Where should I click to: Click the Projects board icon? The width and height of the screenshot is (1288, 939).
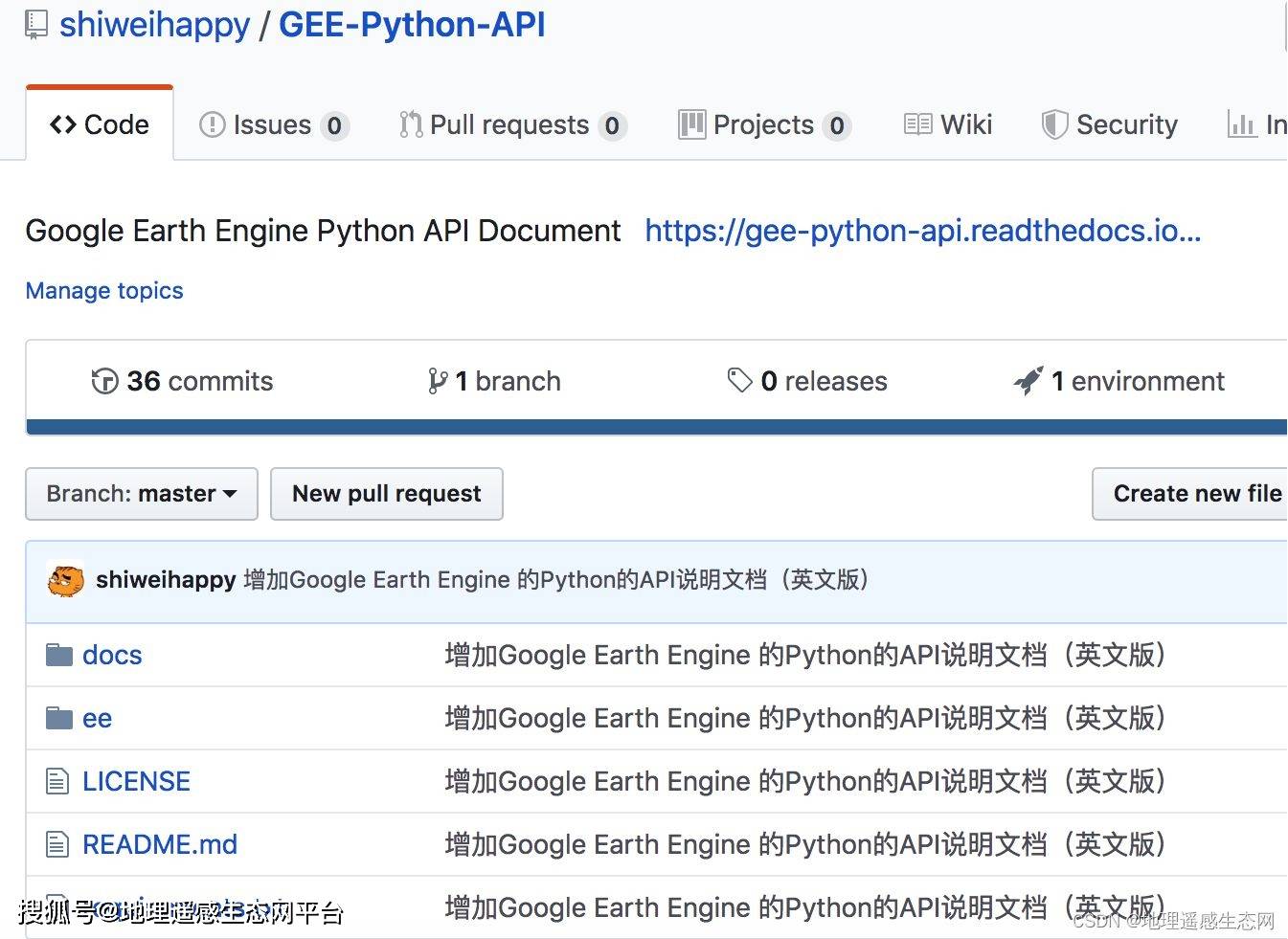[691, 124]
